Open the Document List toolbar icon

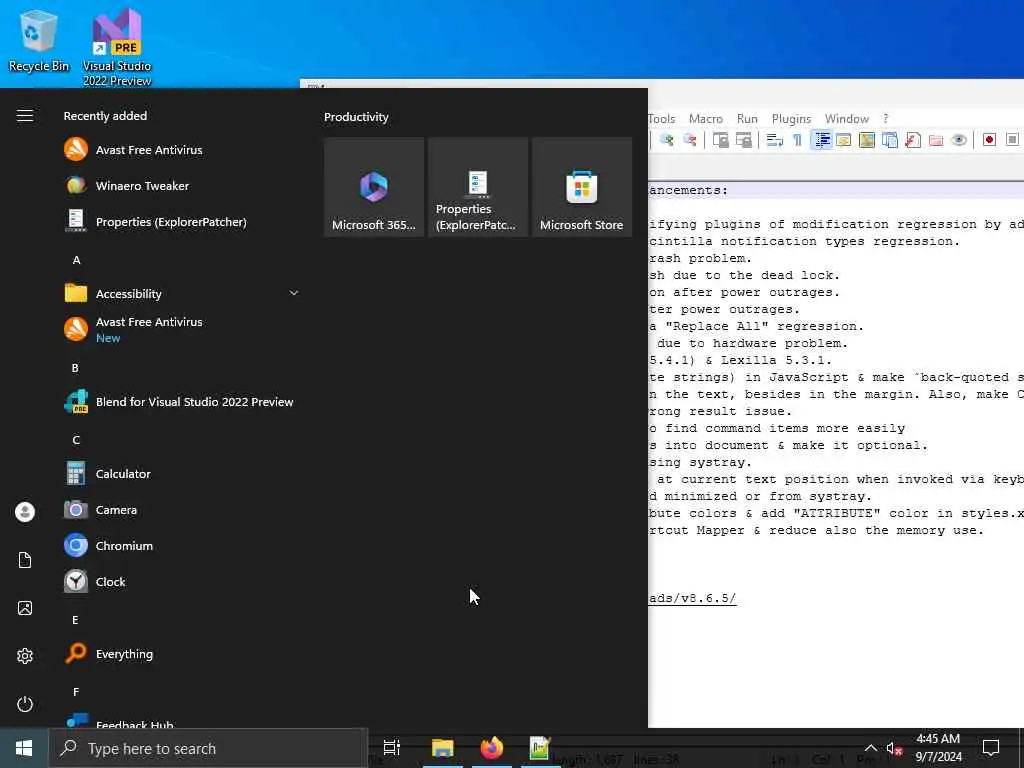point(889,140)
